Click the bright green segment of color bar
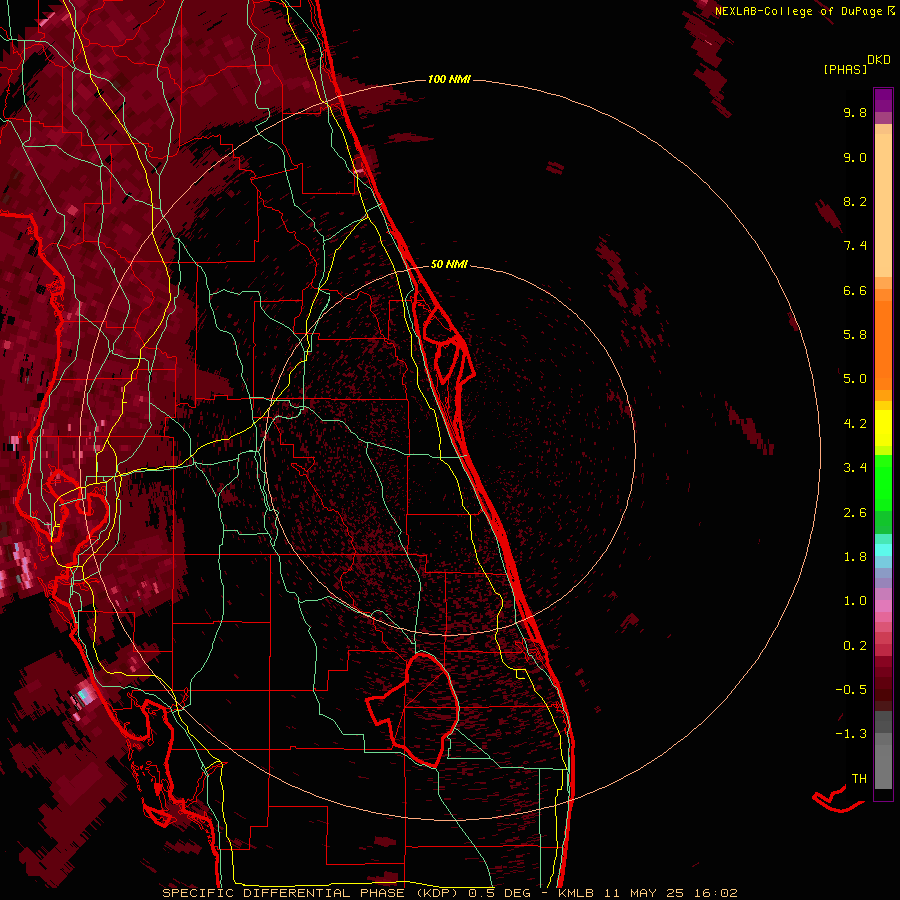Screen dimensions: 900x900 tap(883, 482)
